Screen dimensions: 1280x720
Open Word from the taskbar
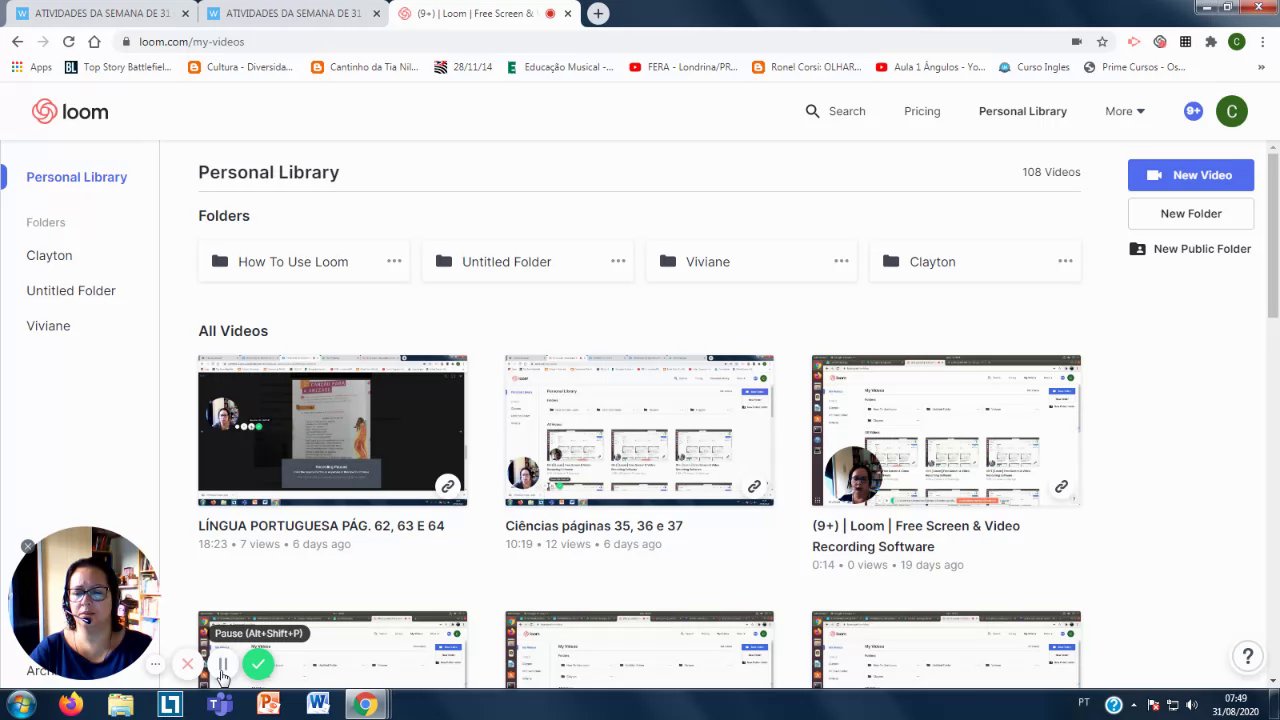click(318, 704)
